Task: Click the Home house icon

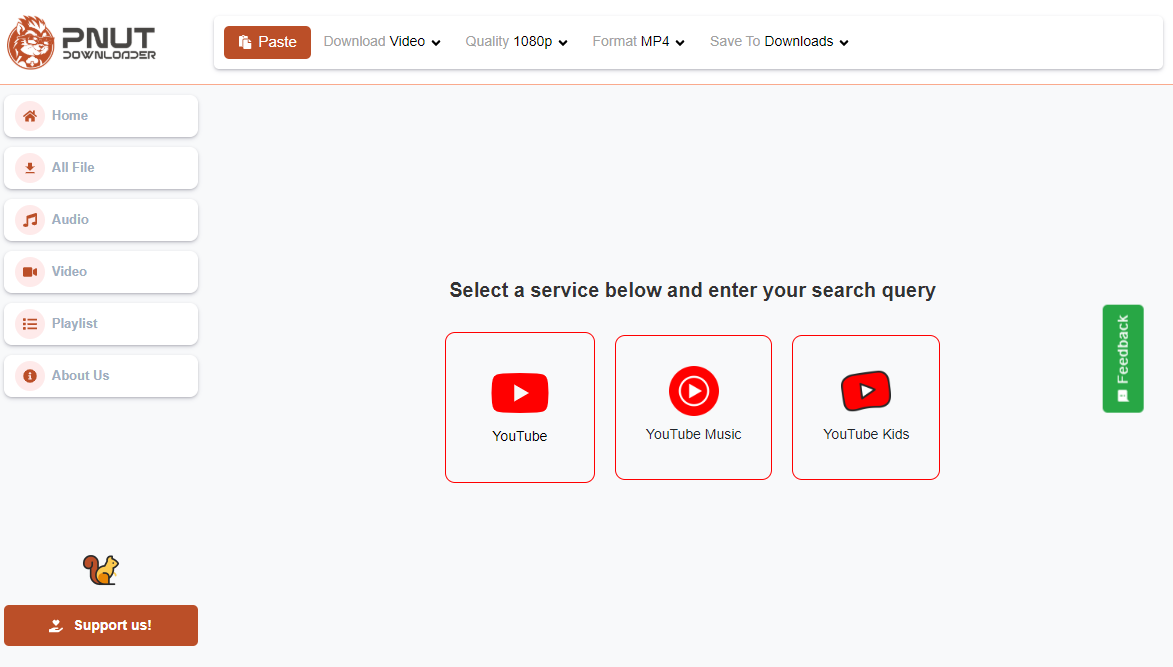Action: (x=30, y=116)
